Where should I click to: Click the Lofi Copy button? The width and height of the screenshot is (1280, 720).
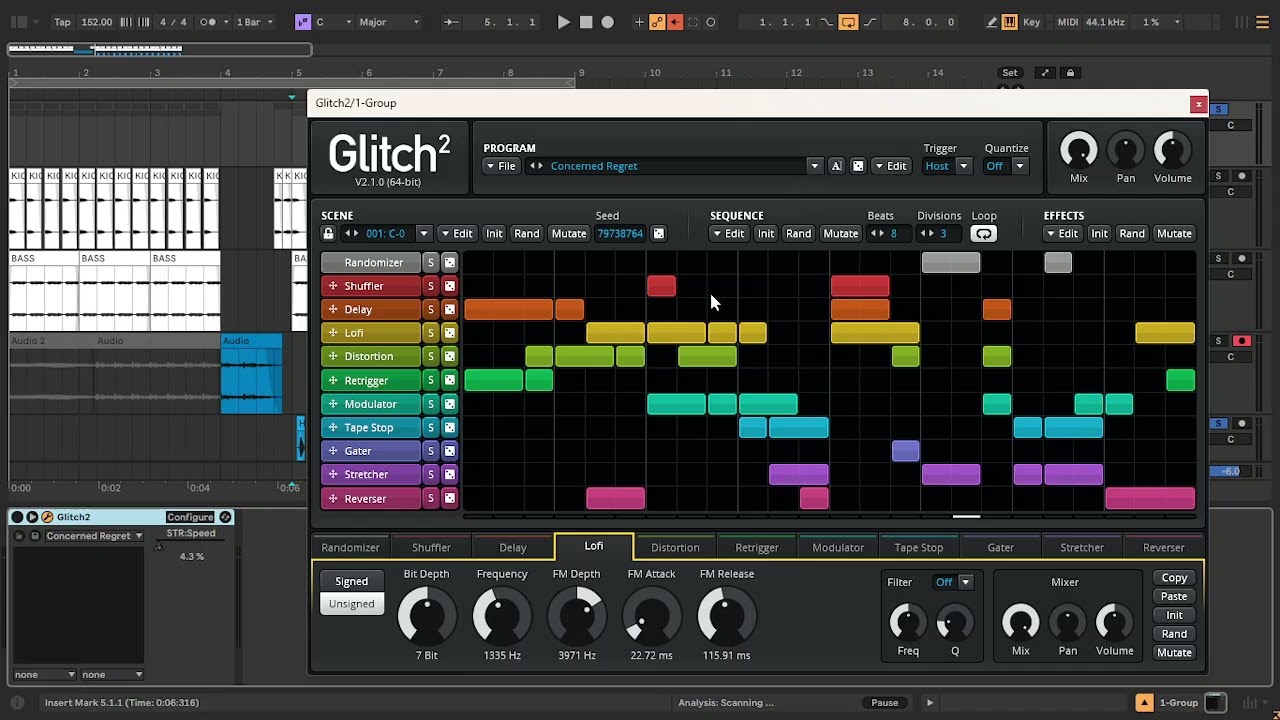coord(1174,578)
